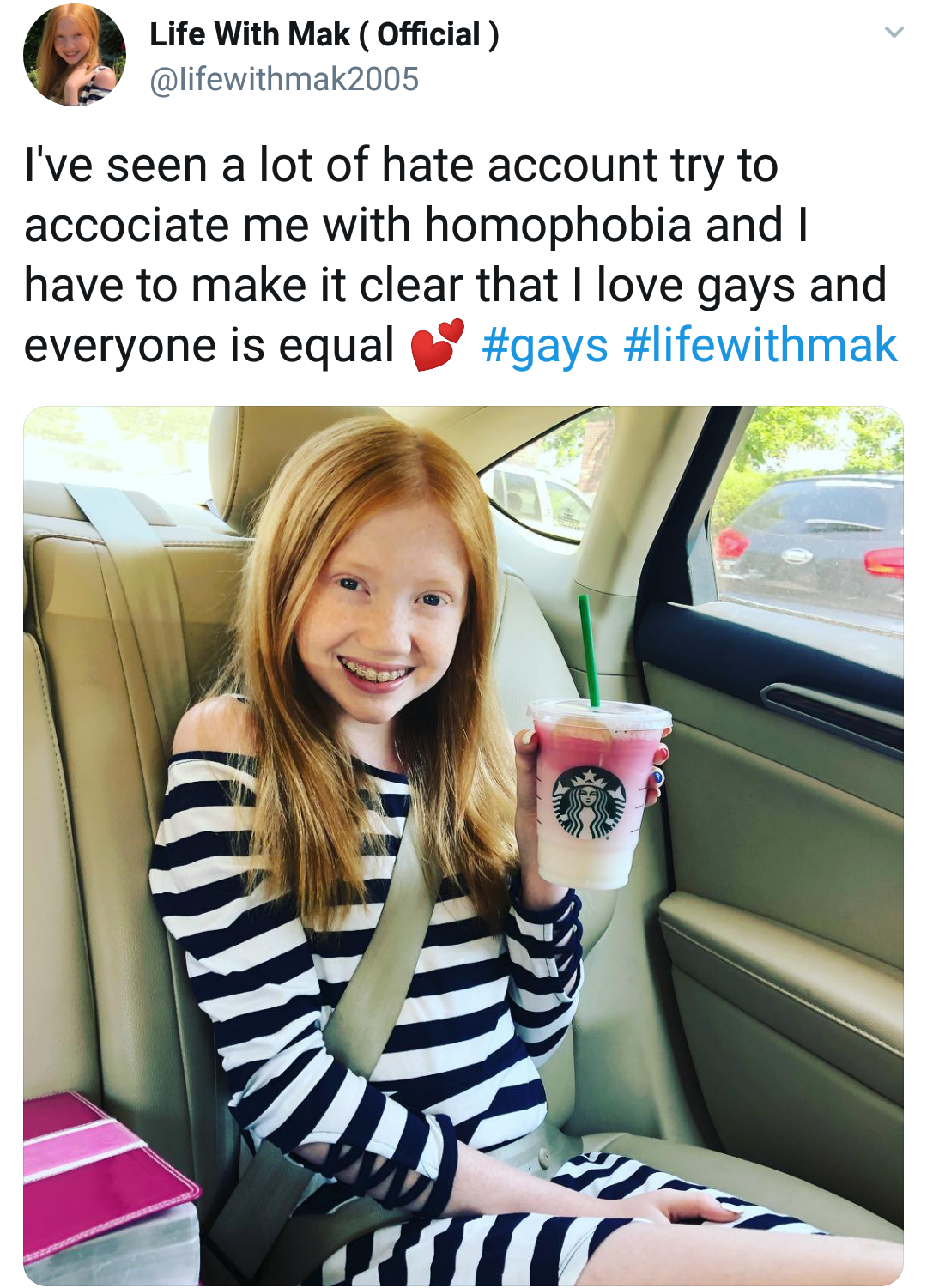Open the #gays hashtag
Viewport: 927px width, 1288px height.
(545, 346)
